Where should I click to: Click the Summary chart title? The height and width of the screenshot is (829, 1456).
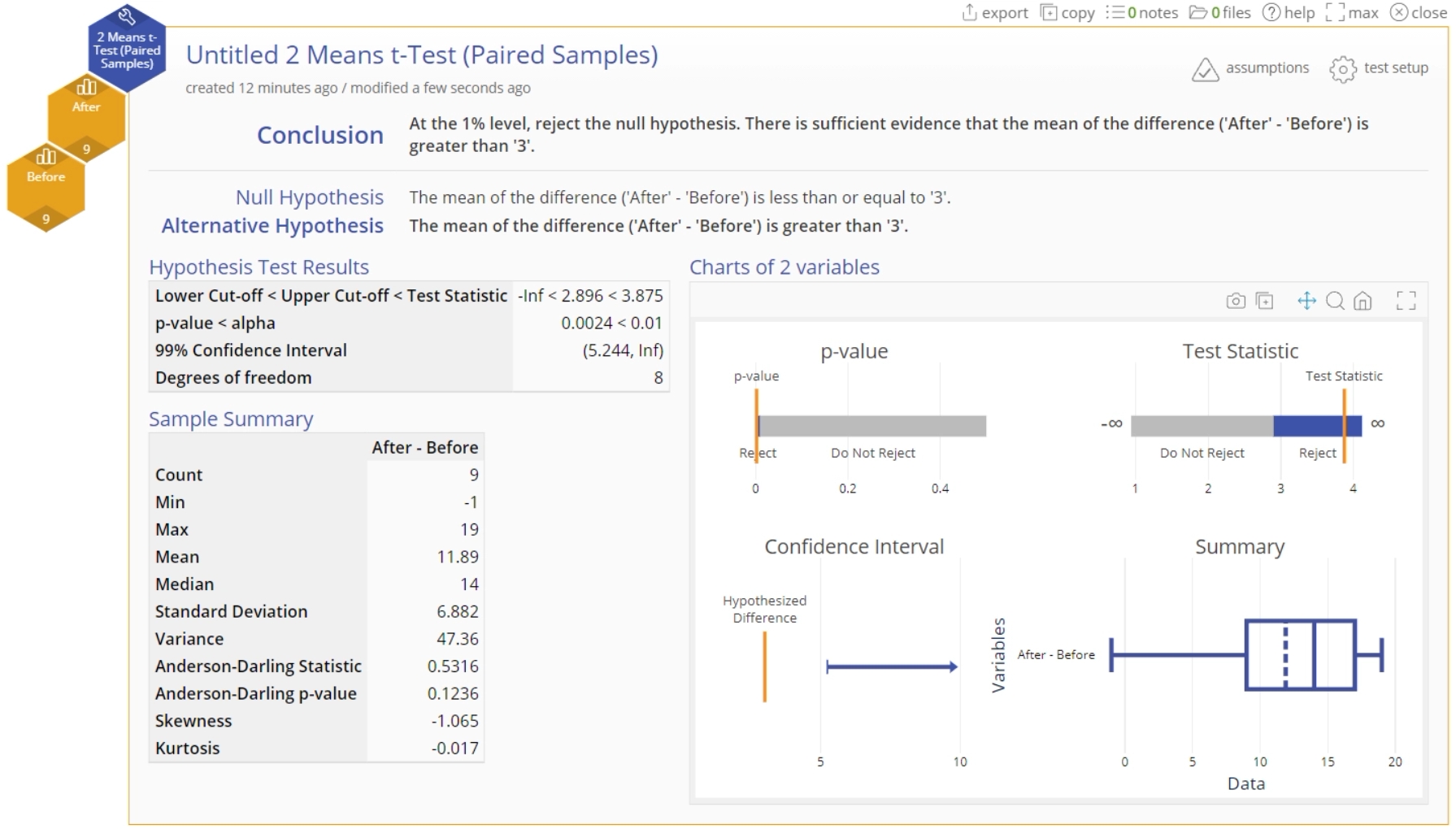tap(1240, 547)
